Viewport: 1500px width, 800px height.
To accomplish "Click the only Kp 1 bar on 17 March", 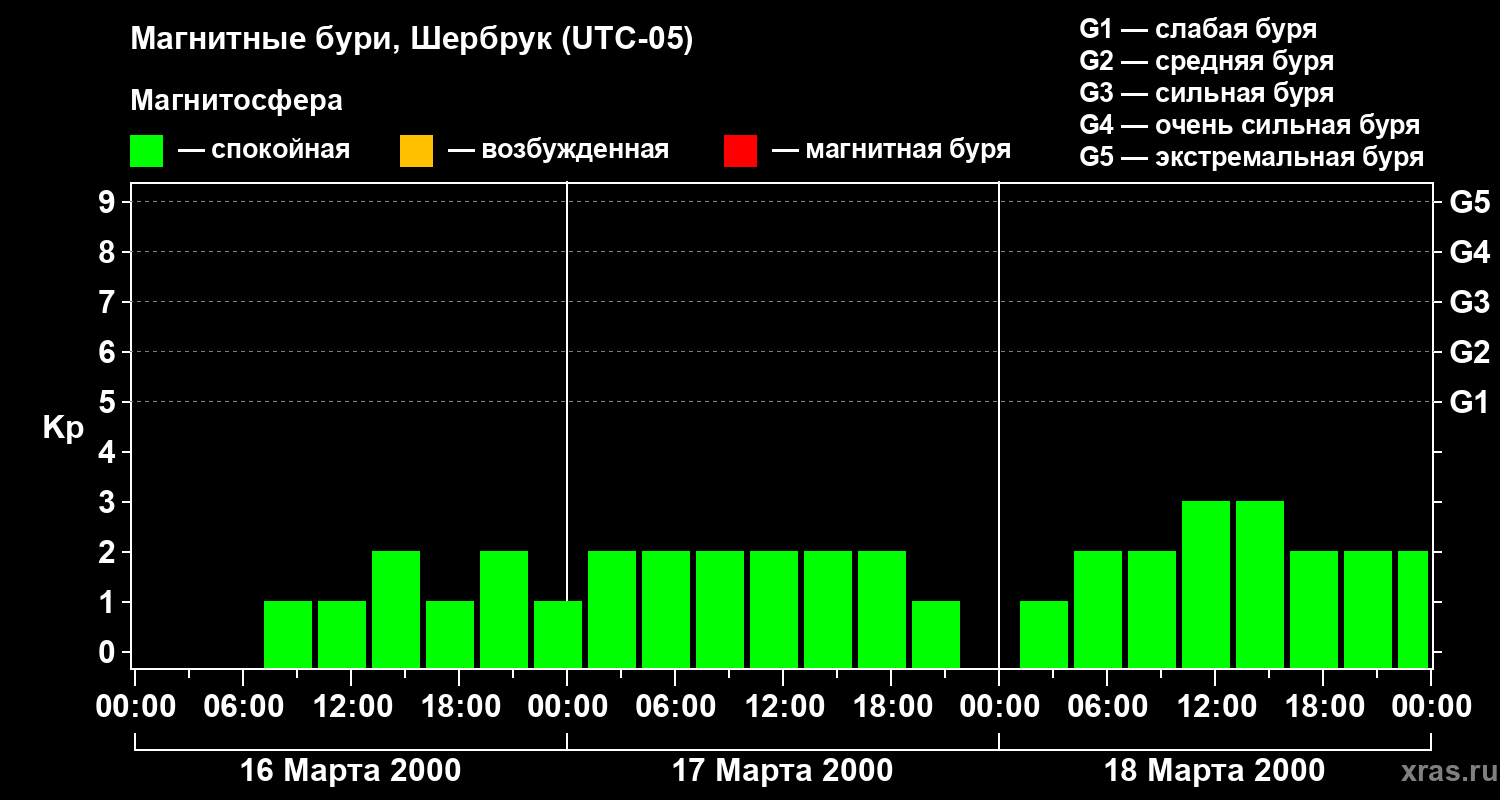I will (936, 634).
